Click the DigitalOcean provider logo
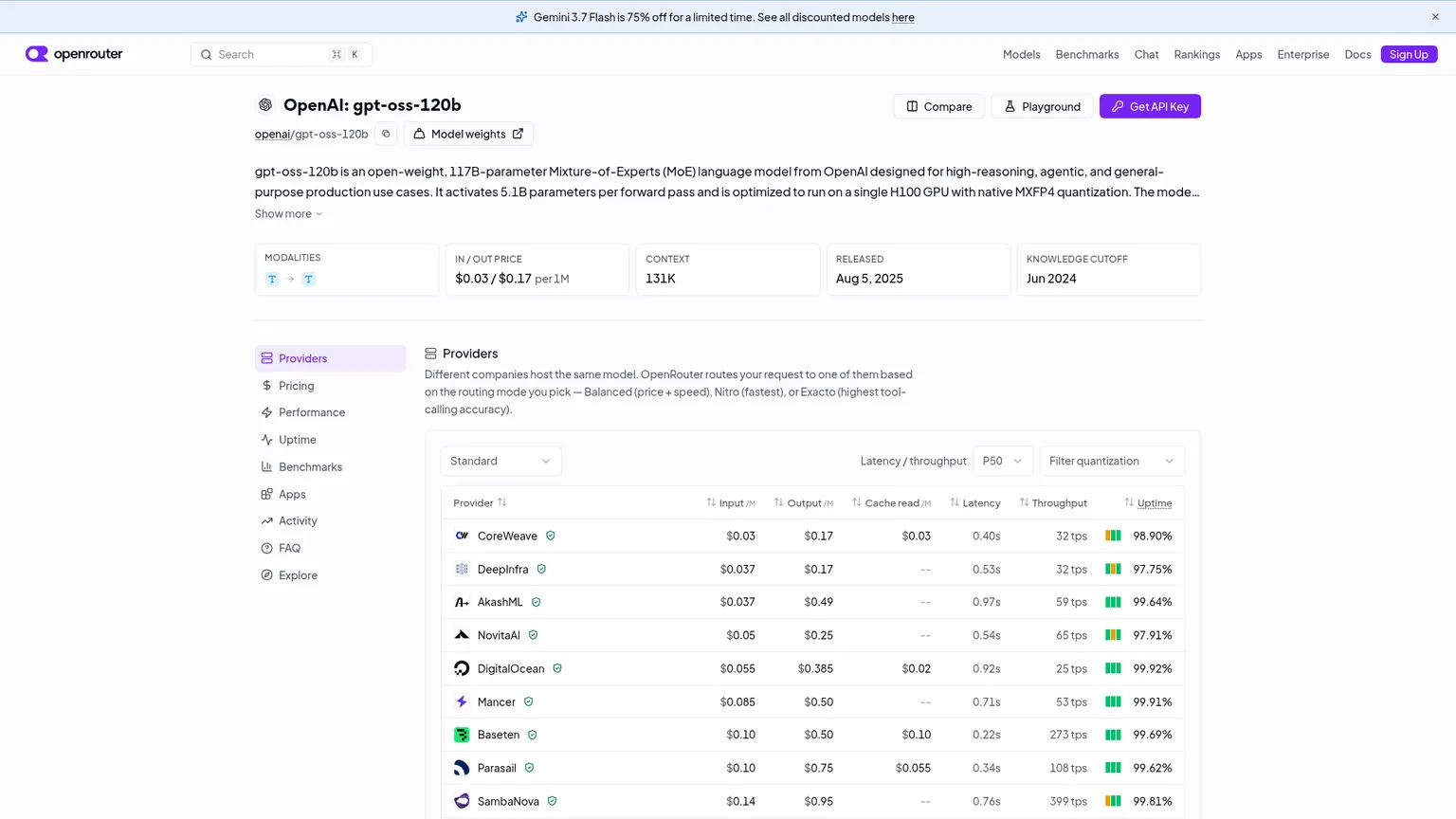This screenshot has width=1456, height=819. click(x=462, y=668)
